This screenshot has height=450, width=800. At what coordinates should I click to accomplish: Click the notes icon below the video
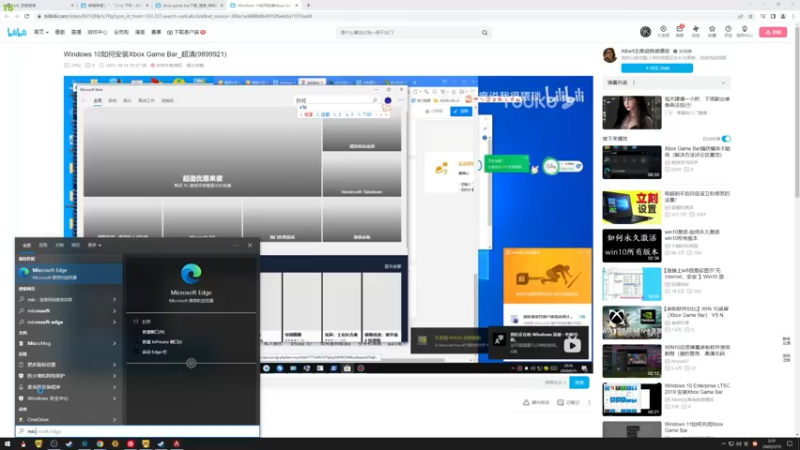(560, 403)
